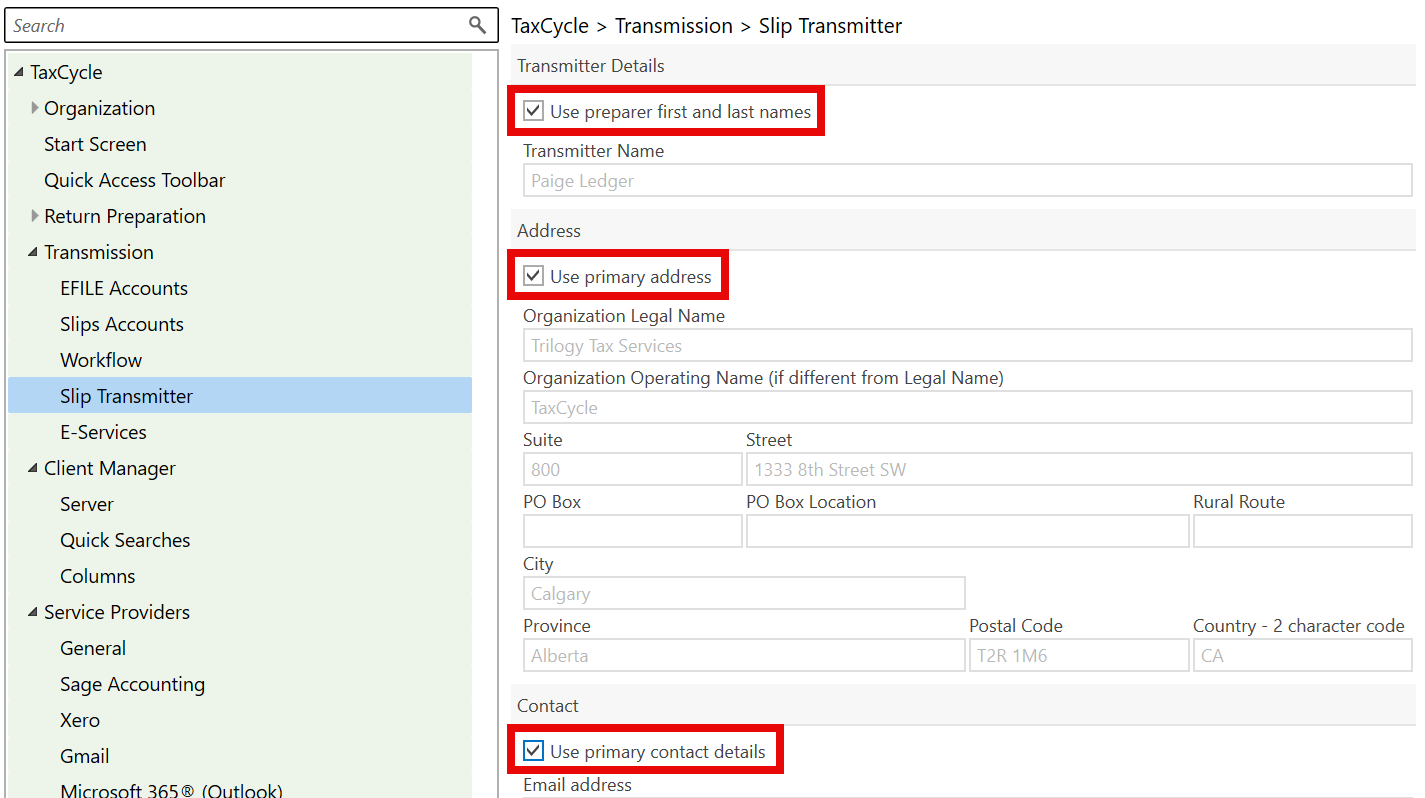The height and width of the screenshot is (798, 1425).
Task: Uncheck Use preparer first and last names
Action: pyautogui.click(x=534, y=111)
